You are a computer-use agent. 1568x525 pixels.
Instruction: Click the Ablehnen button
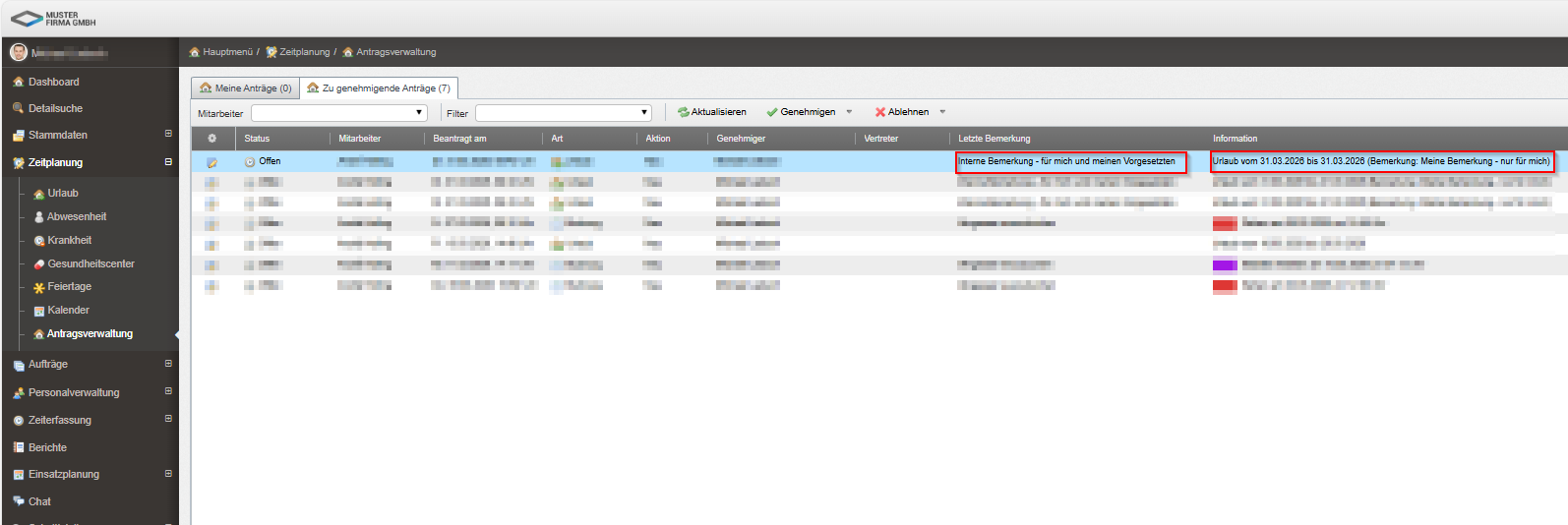902,112
